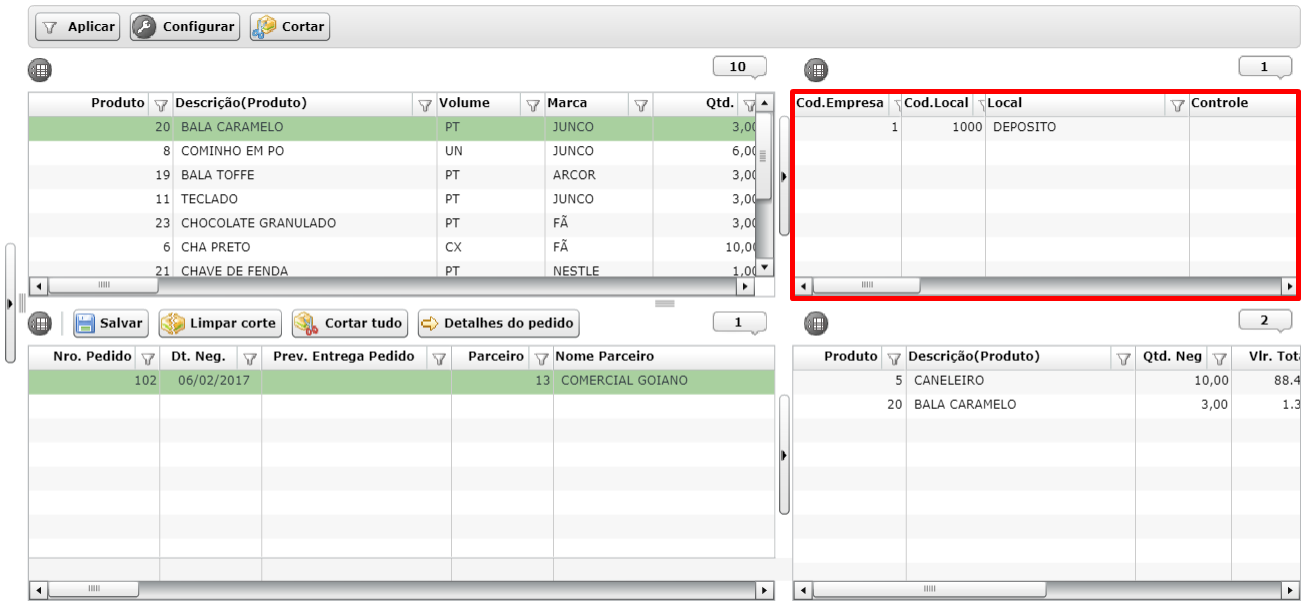The image size is (1305, 604).
Task: Click the Limpar corte button
Action: pyautogui.click(x=221, y=324)
